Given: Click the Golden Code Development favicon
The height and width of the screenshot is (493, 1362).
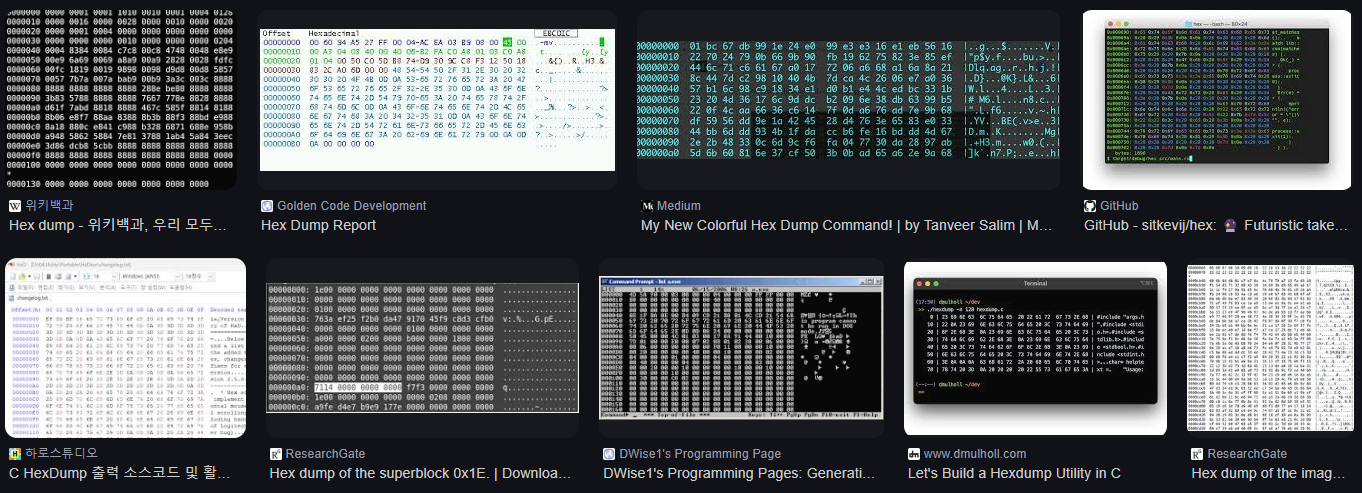Looking at the screenshot, I should tap(267, 206).
